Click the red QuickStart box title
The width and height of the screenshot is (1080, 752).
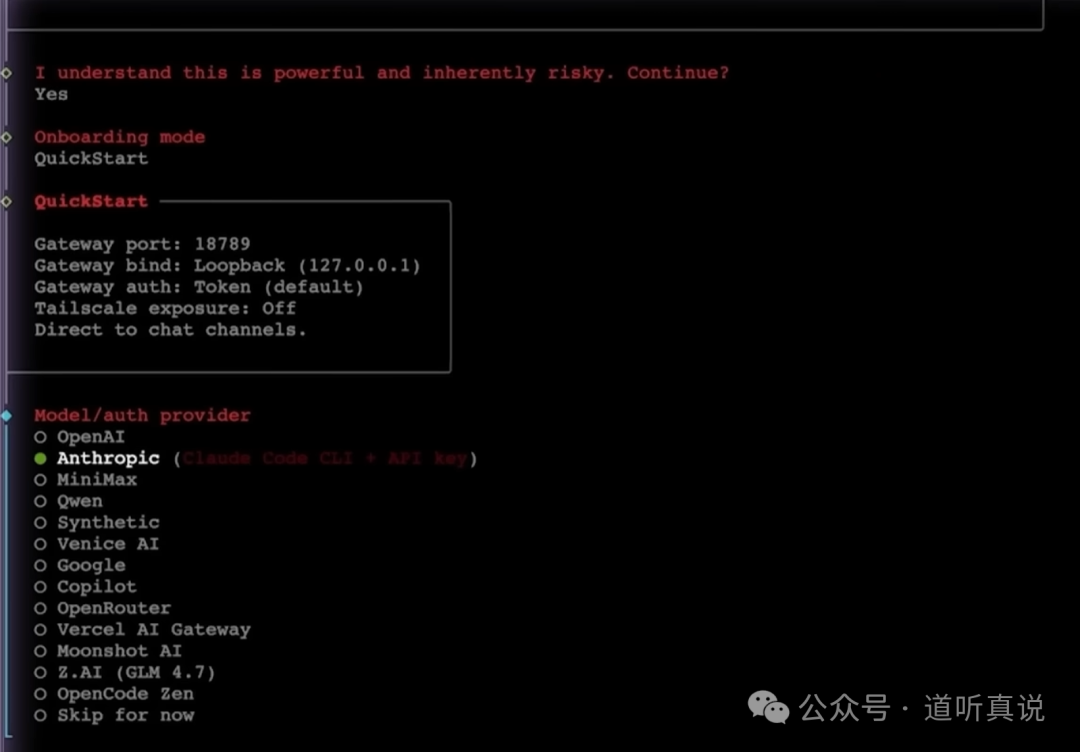92,201
